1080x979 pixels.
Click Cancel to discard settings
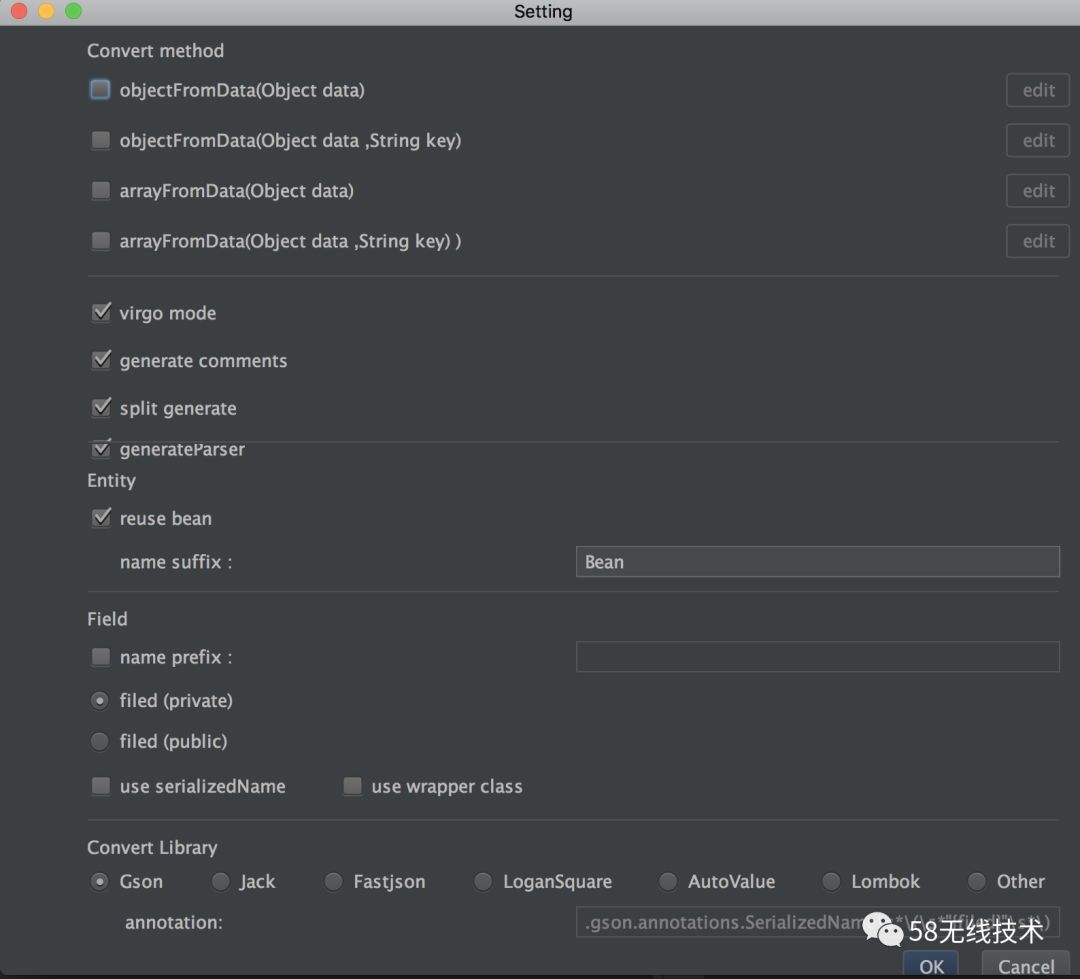tap(1026, 965)
